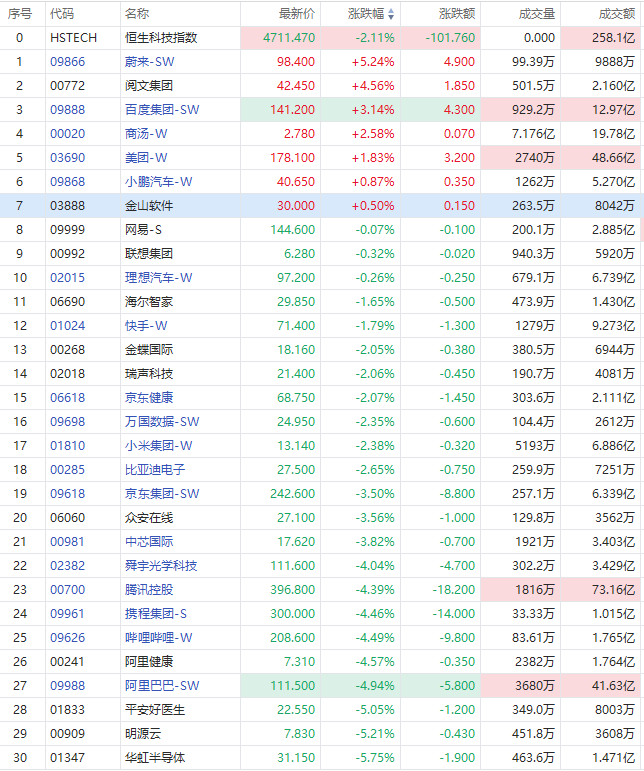The width and height of the screenshot is (644, 771).
Task: Sort by 最新价 column header
Action: pyautogui.click(x=297, y=14)
